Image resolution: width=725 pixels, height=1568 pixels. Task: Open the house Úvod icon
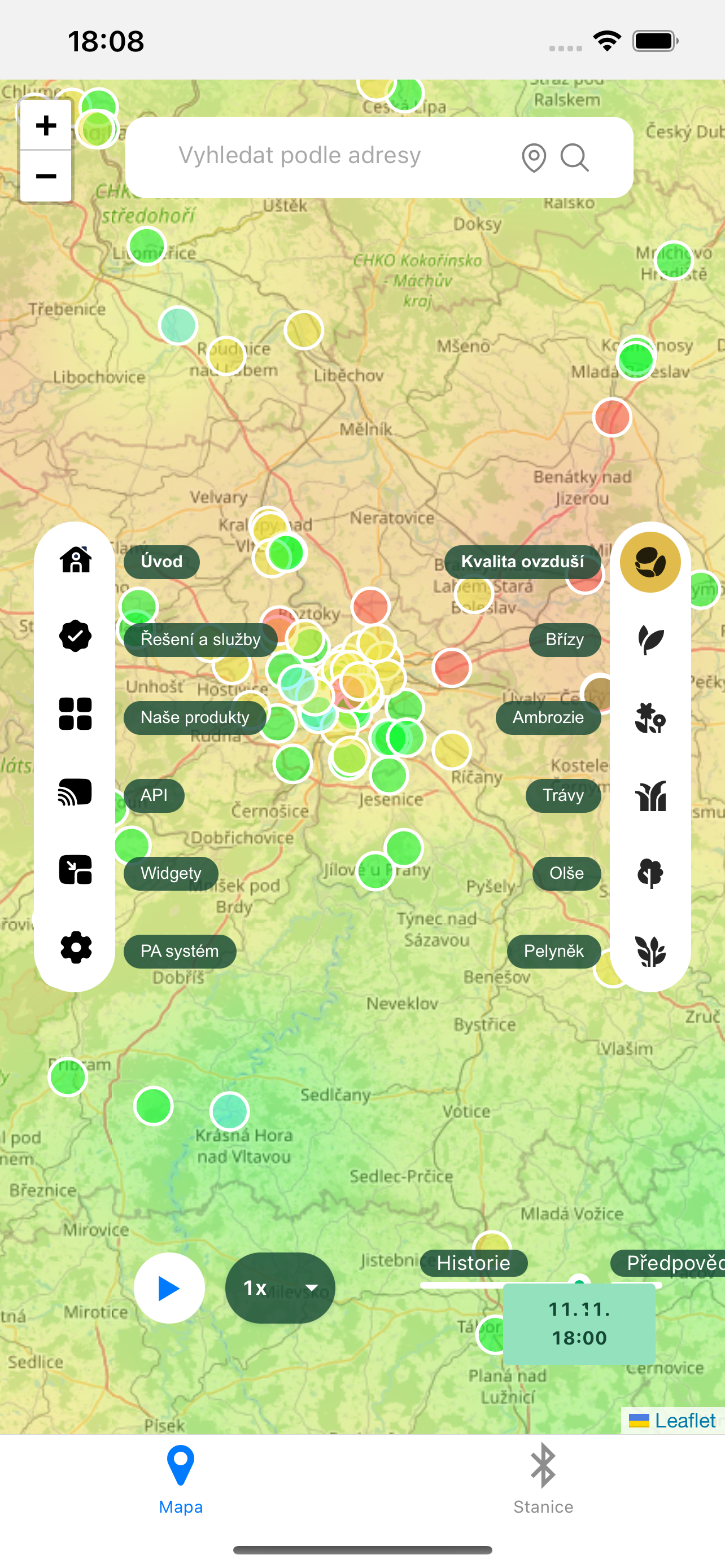click(x=76, y=559)
